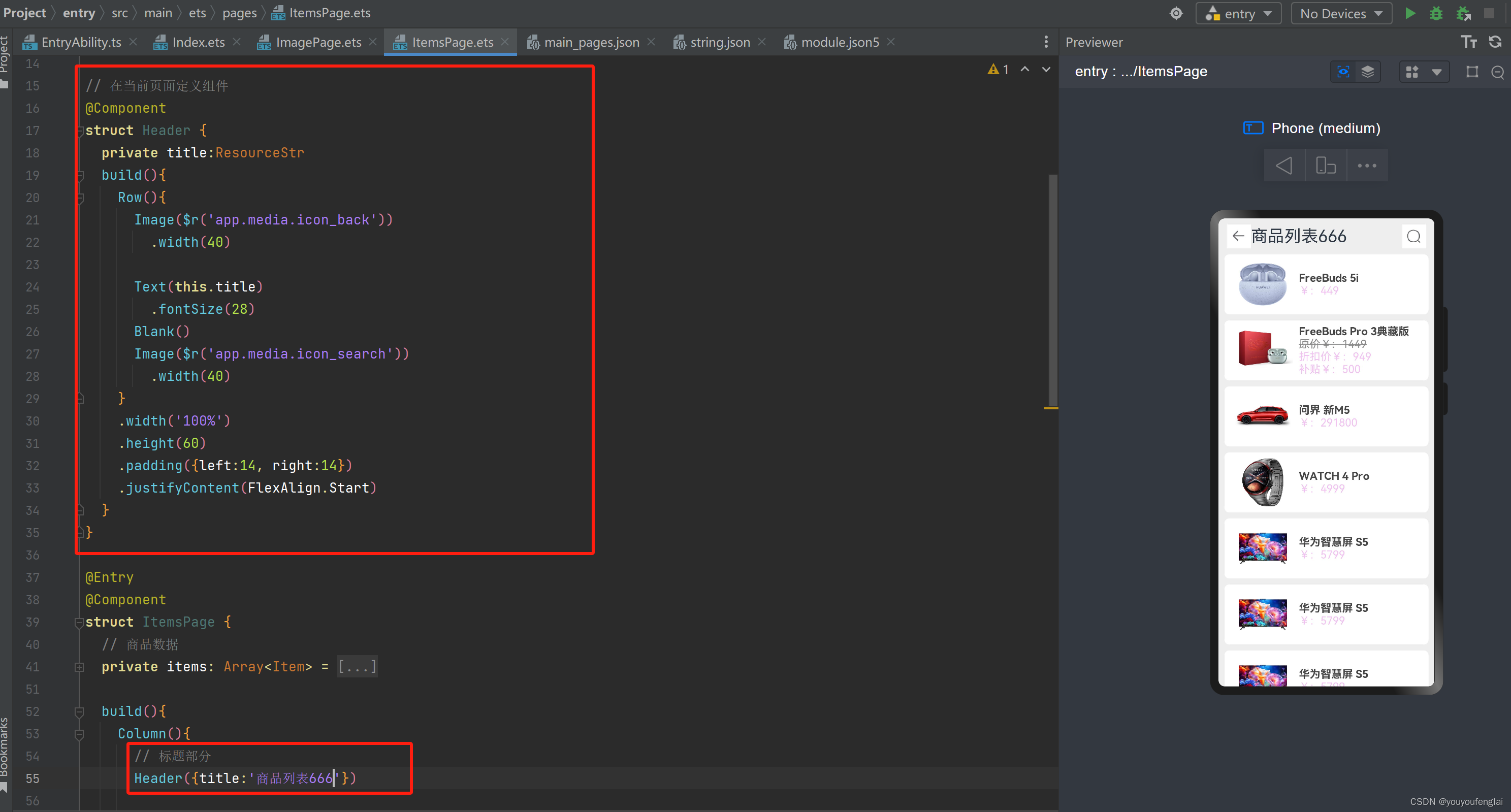Toggle font size Tt icon in Previewer

click(1468, 42)
